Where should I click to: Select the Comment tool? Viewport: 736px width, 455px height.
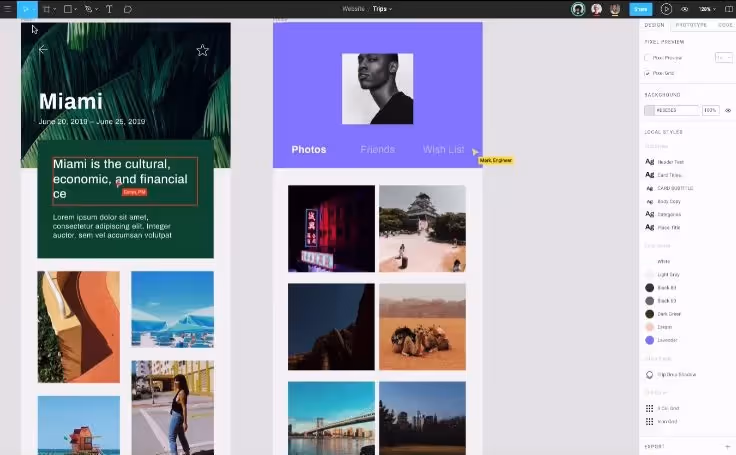(128, 9)
